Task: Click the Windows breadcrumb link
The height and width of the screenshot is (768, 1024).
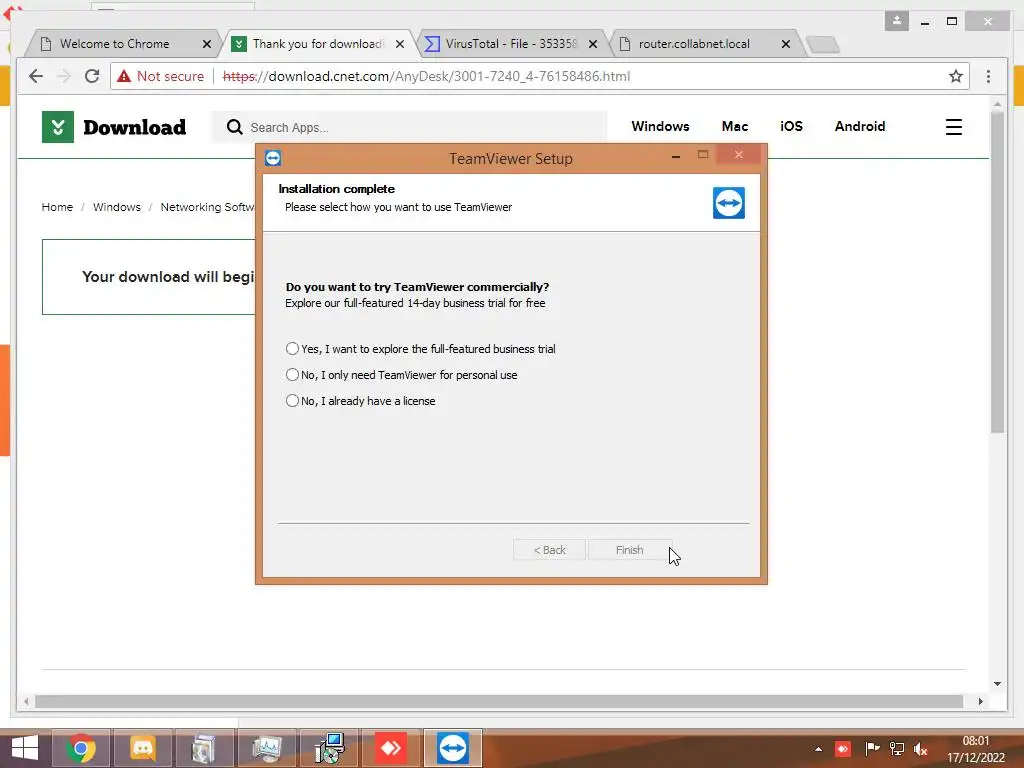Action: (x=117, y=207)
